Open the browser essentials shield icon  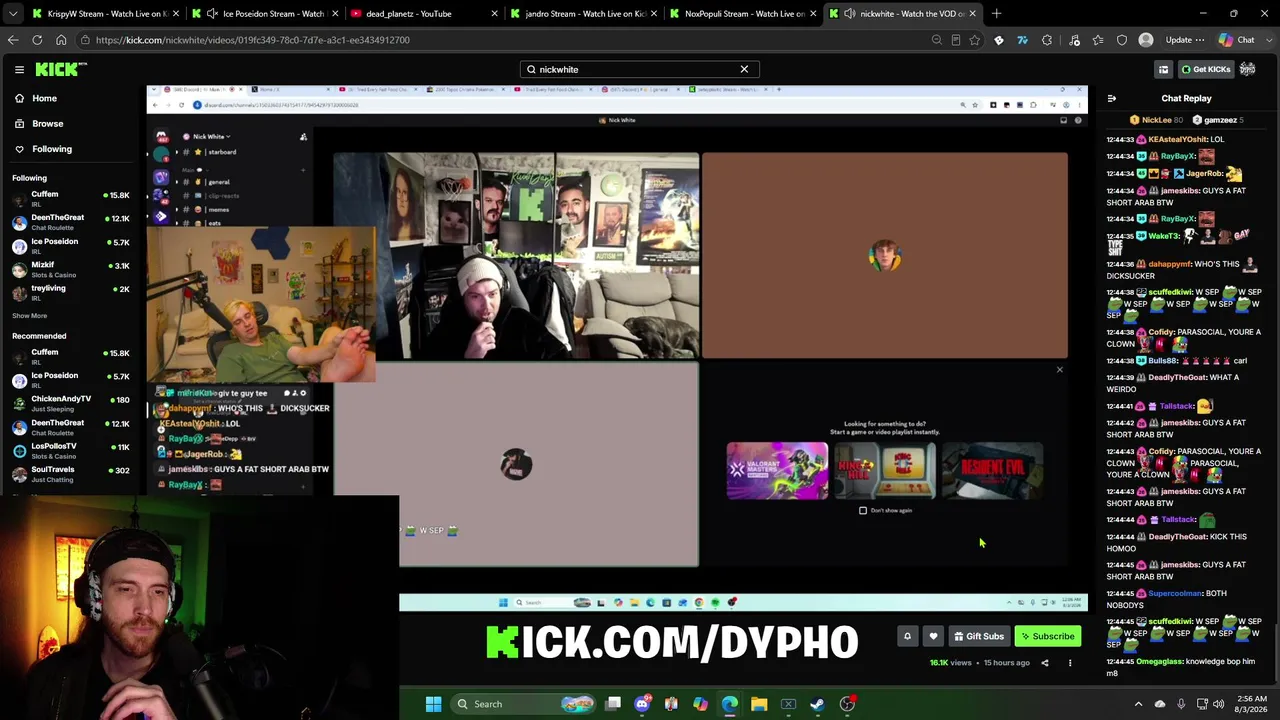(x=1122, y=40)
